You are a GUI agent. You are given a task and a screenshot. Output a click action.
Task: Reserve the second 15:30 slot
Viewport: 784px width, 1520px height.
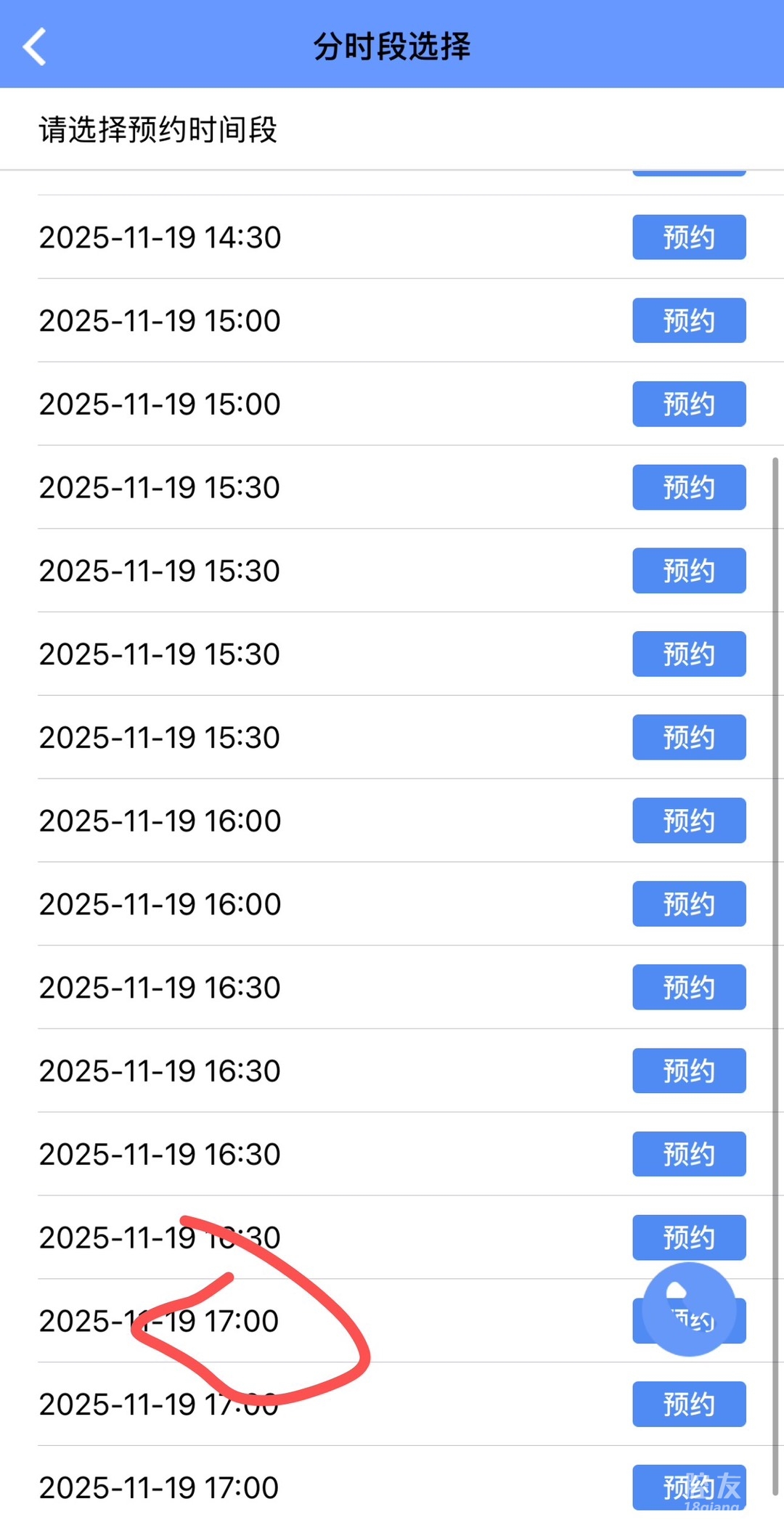(x=688, y=571)
